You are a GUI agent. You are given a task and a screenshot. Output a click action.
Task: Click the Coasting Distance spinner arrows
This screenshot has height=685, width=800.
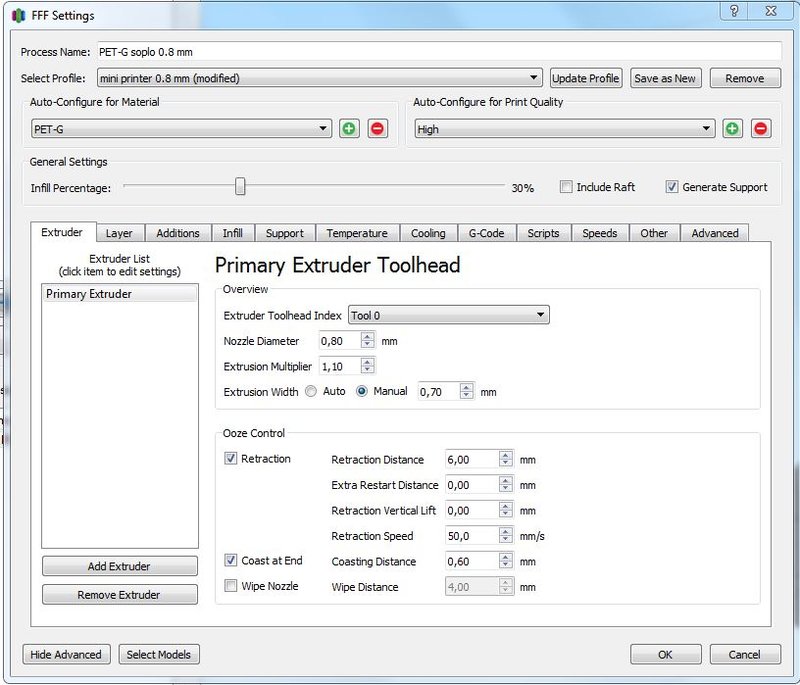coord(506,561)
